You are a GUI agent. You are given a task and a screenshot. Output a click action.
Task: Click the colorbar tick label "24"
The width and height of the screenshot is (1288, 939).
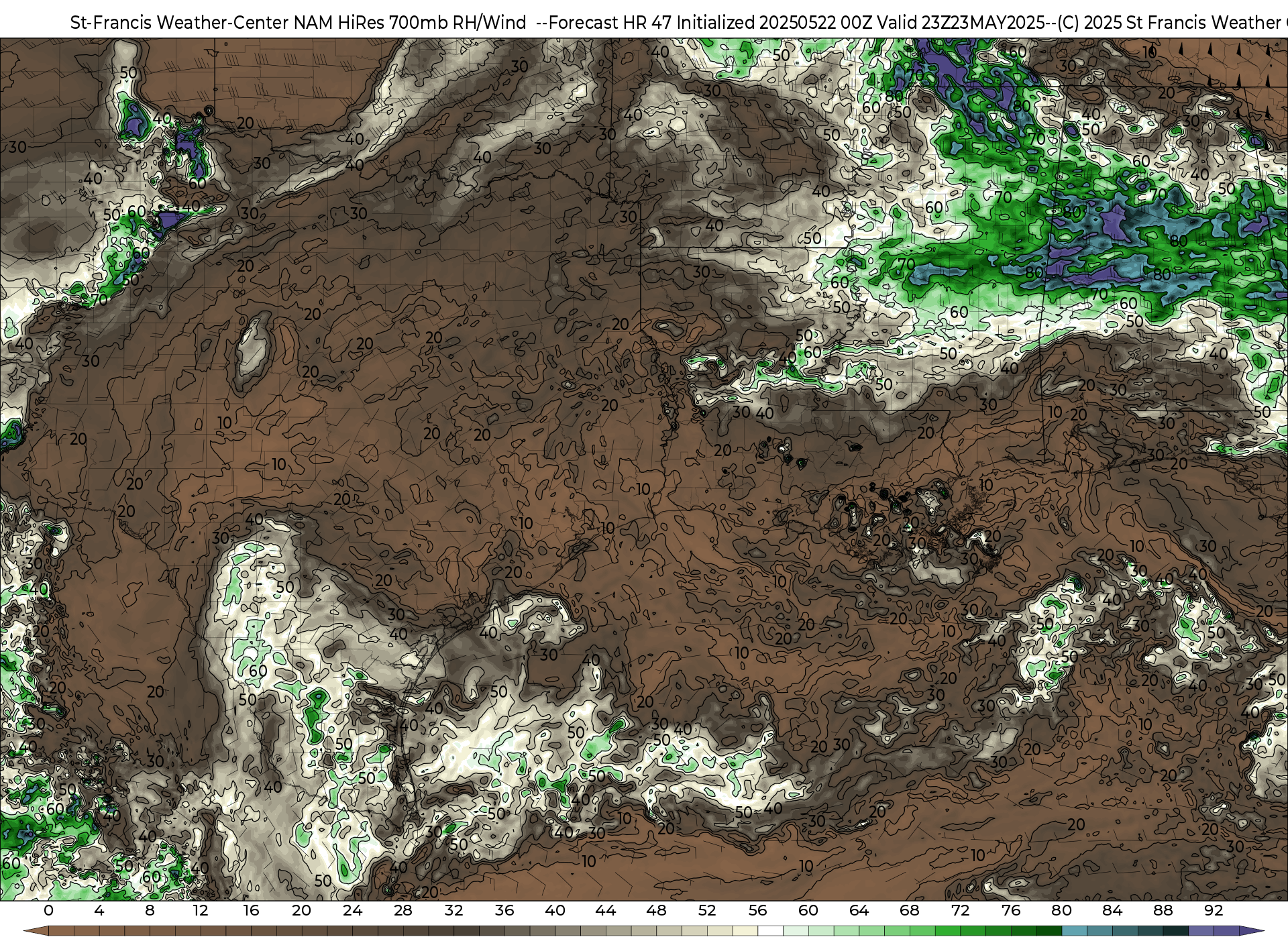pyautogui.click(x=352, y=910)
